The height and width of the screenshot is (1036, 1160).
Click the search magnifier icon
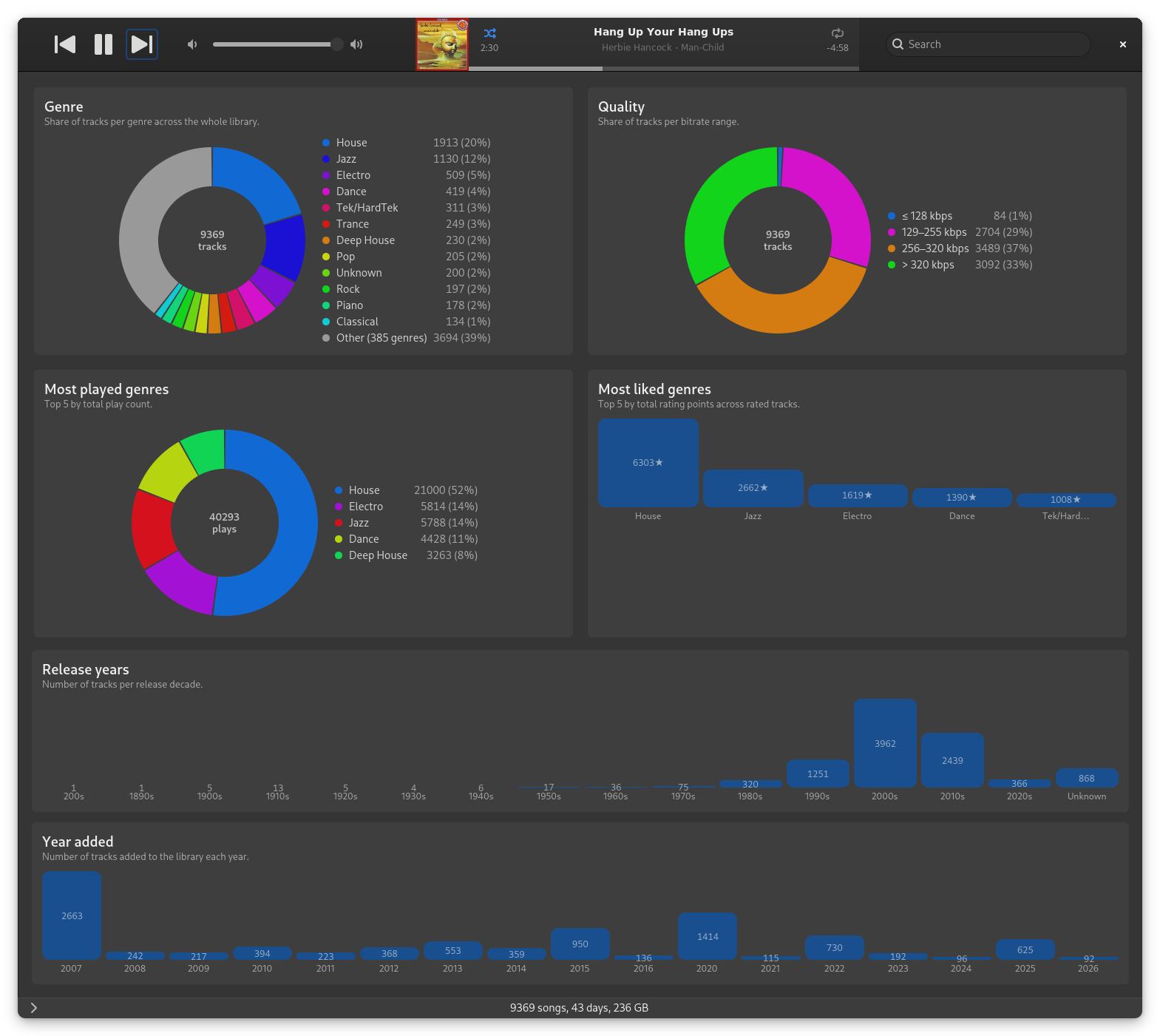pos(898,44)
